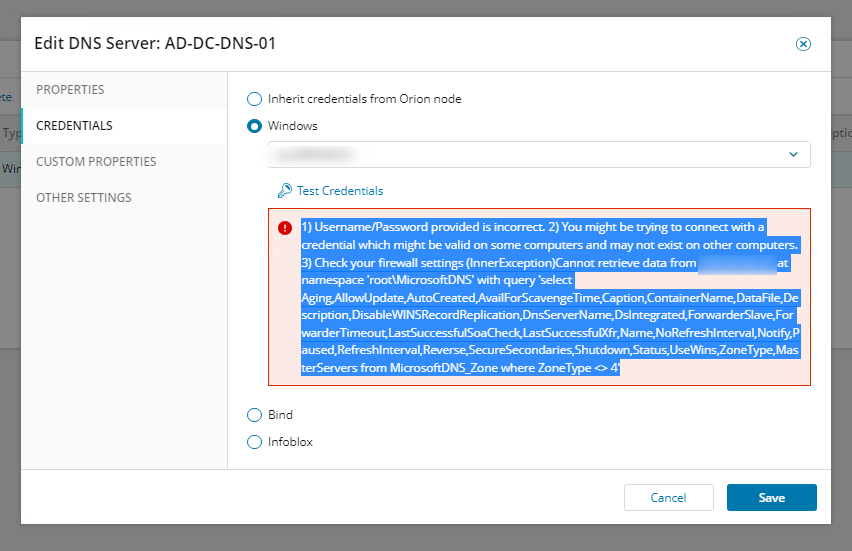
Task: Select Inherit credentials from Orion node
Action: [254, 99]
